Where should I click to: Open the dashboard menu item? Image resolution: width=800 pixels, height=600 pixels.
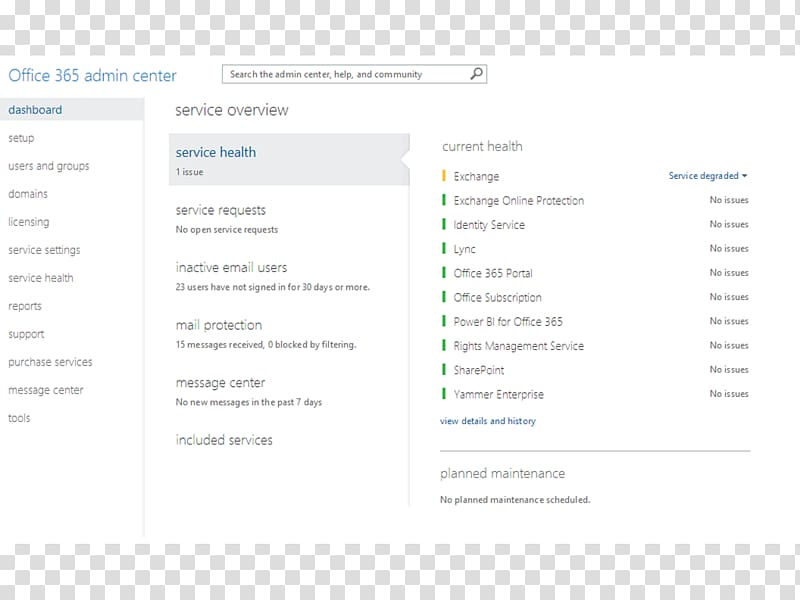[72, 110]
